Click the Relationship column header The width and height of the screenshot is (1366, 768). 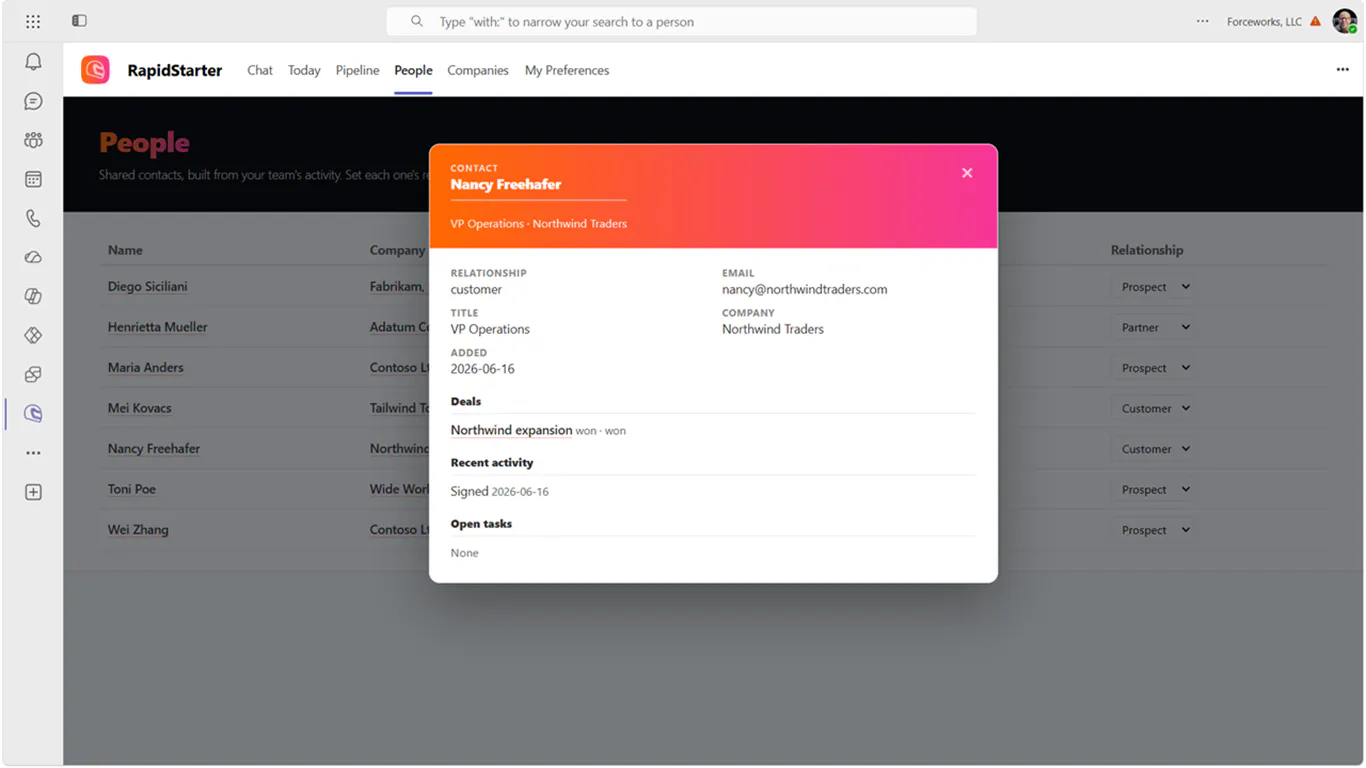click(1146, 250)
